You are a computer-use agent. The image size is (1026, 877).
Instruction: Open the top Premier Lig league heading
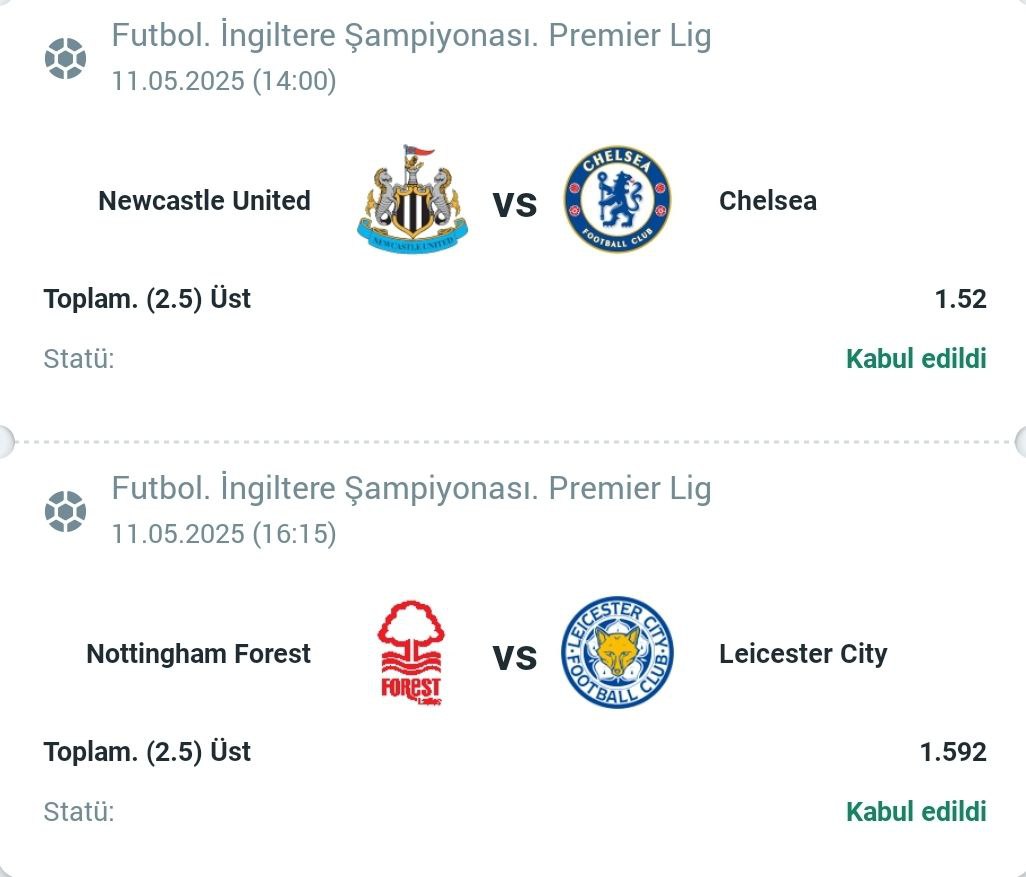point(412,35)
